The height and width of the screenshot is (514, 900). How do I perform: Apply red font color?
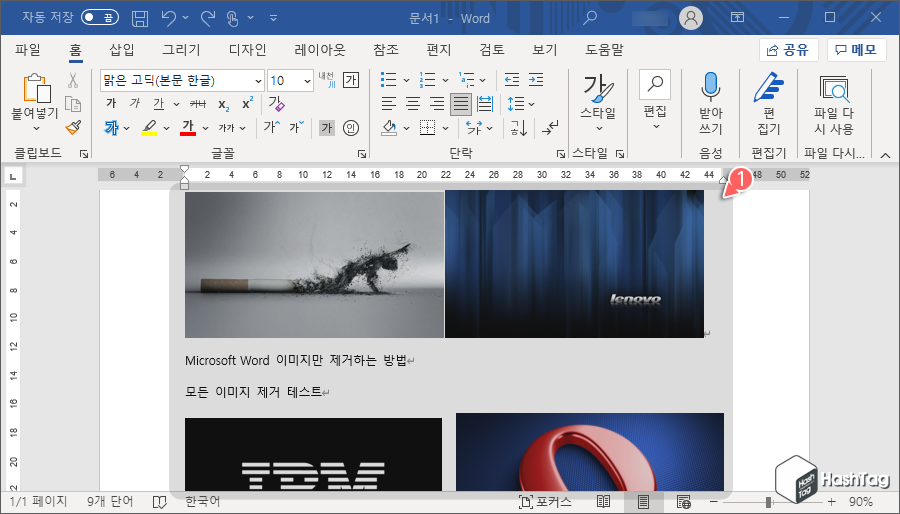(188, 127)
